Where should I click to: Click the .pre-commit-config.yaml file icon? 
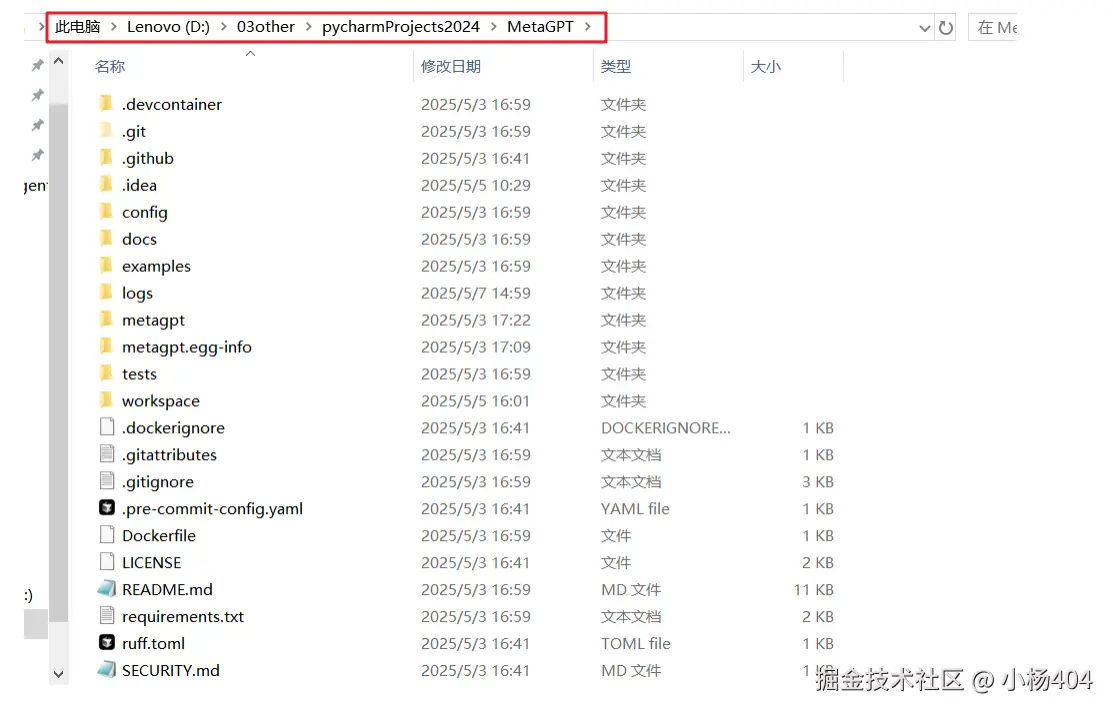point(106,507)
